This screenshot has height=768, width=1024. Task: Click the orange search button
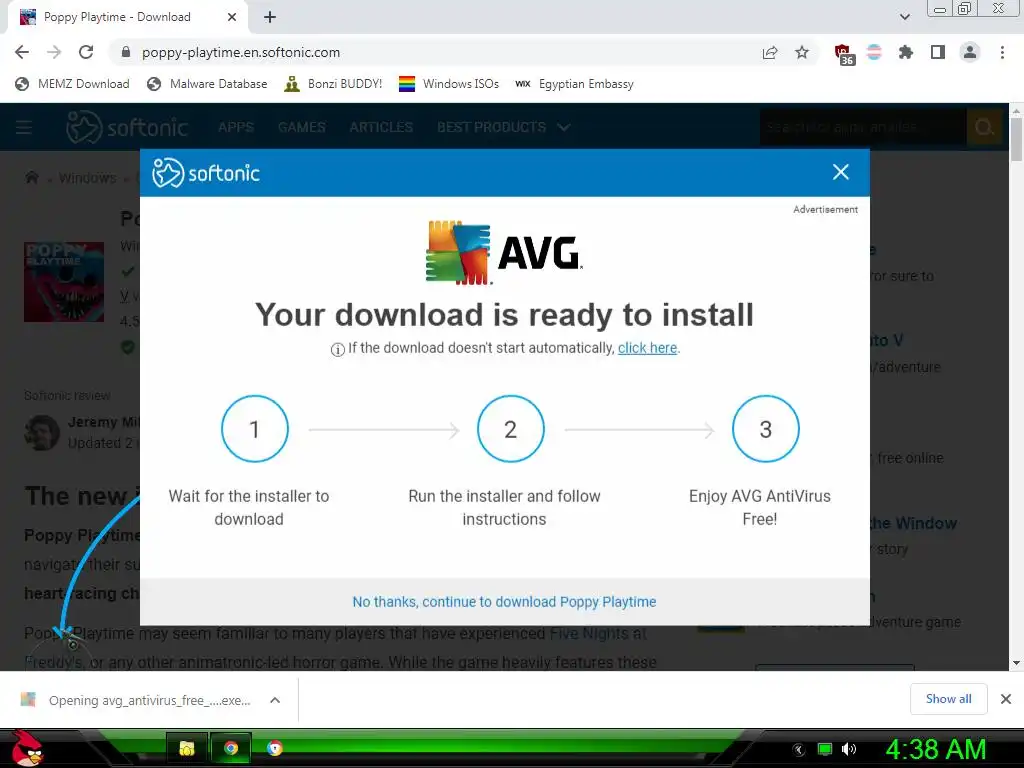984,127
